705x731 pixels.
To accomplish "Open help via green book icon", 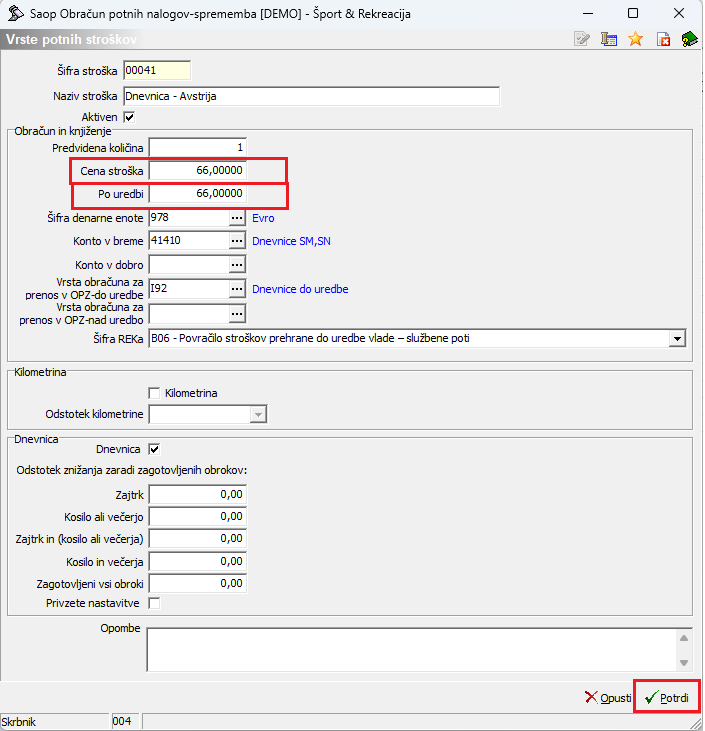I will pyautogui.click(x=689, y=39).
